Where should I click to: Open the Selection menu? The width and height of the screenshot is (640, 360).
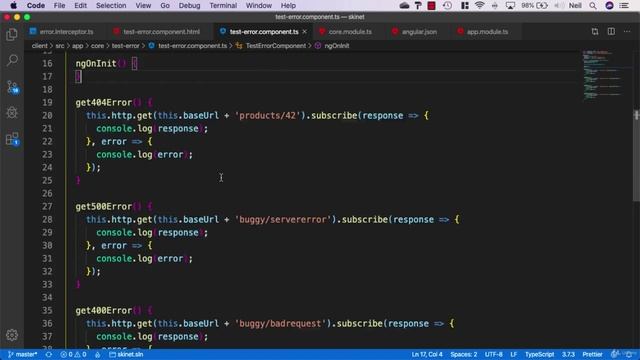click(111, 6)
